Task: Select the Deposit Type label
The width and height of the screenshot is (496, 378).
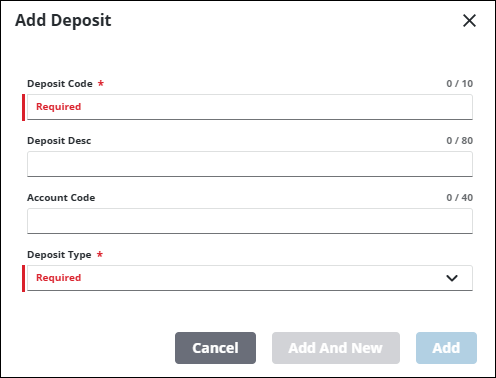Action: click(x=59, y=255)
